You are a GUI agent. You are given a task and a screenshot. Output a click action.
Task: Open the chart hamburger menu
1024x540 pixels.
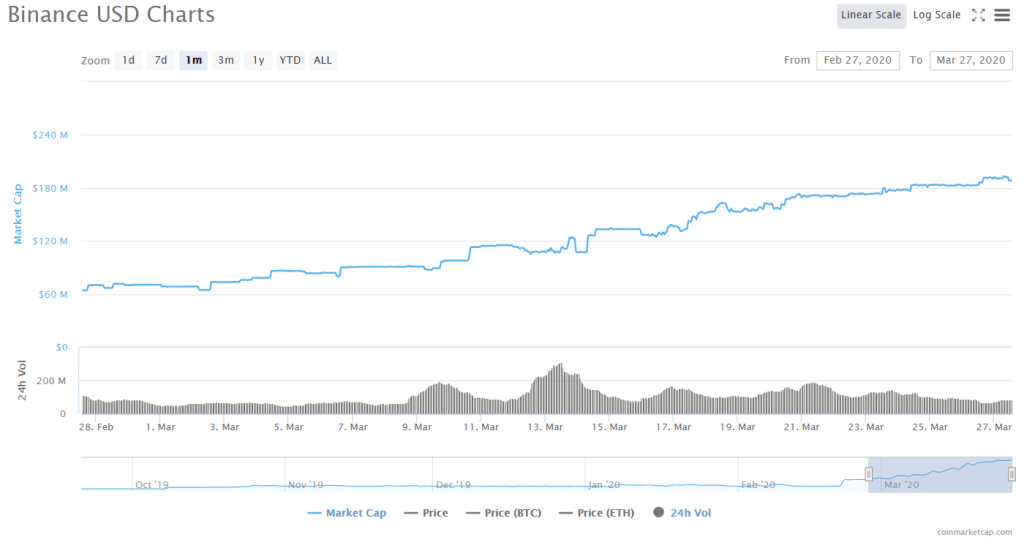pos(1001,15)
